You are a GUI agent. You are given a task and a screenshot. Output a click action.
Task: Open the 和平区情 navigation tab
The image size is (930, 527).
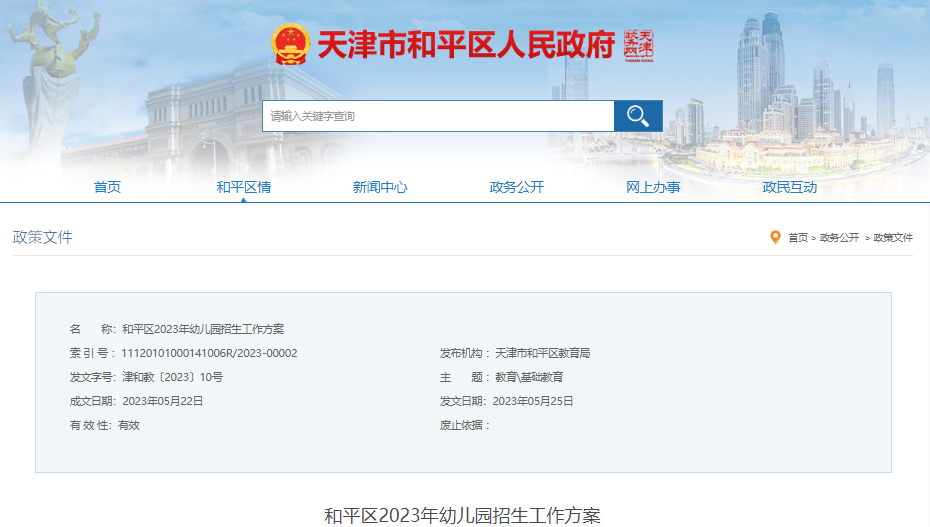[244, 187]
